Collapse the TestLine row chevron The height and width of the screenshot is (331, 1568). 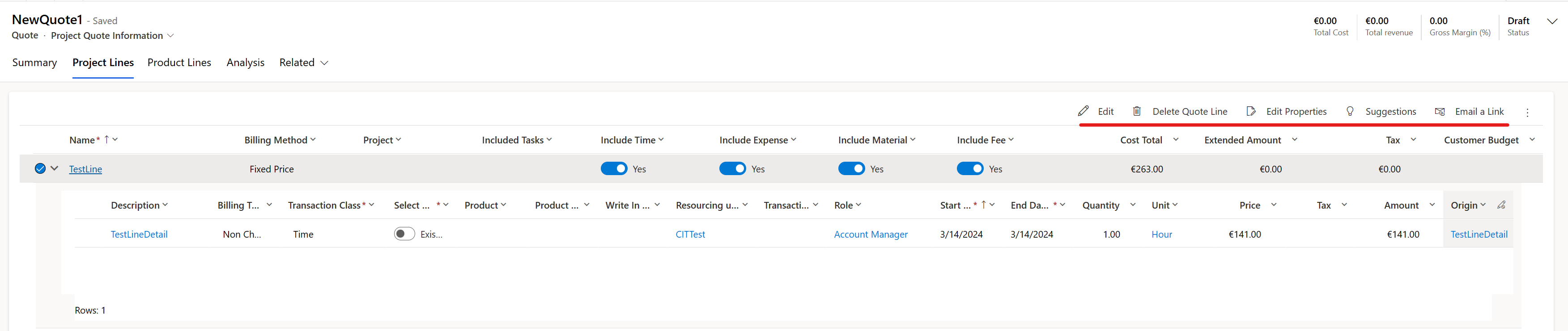point(54,168)
